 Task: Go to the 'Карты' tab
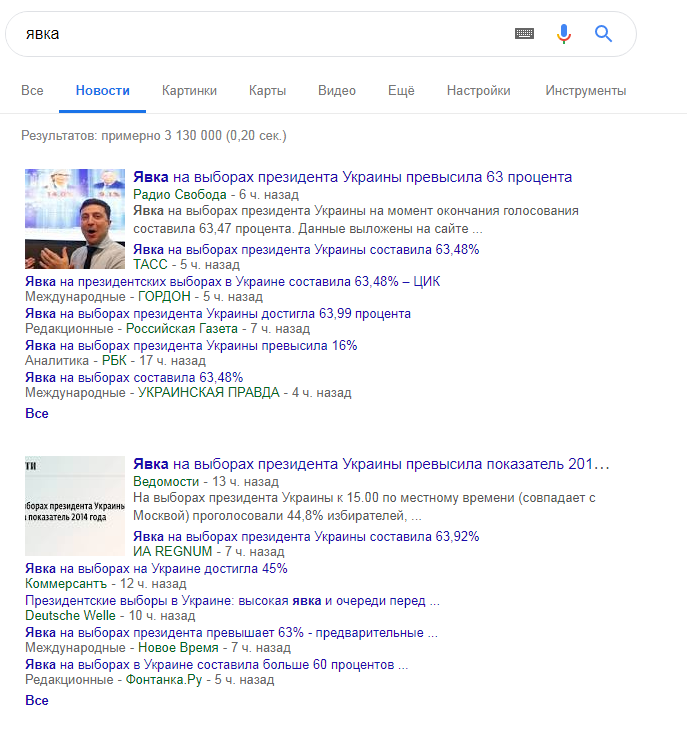268,91
